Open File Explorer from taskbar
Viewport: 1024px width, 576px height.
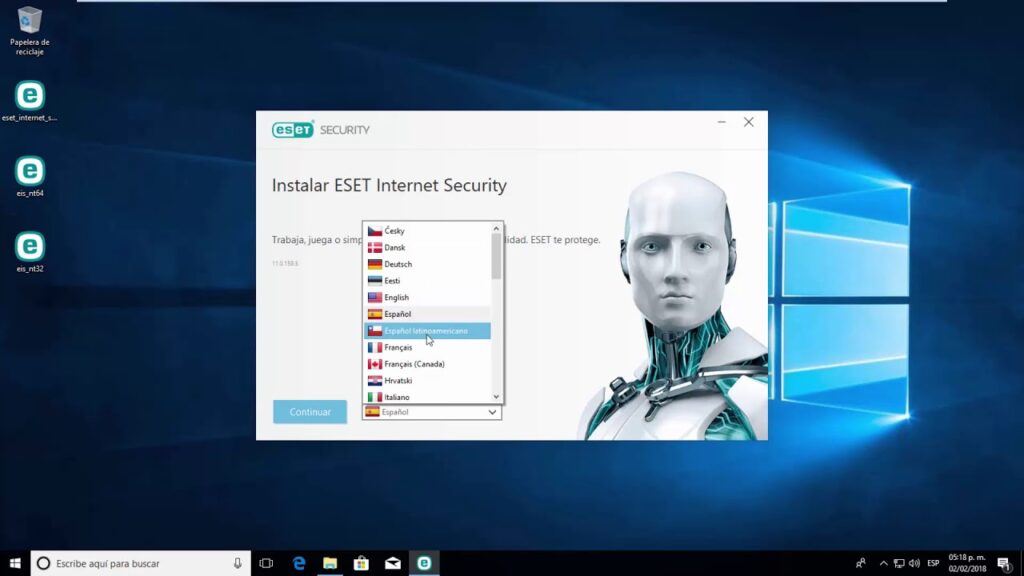(330, 563)
